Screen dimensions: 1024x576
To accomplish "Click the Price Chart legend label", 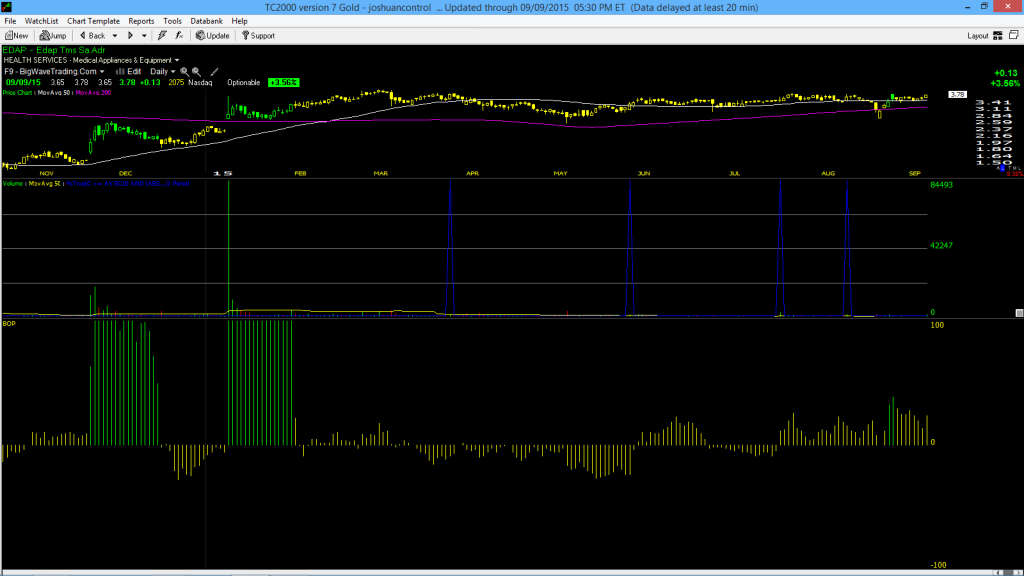I will click(18, 93).
